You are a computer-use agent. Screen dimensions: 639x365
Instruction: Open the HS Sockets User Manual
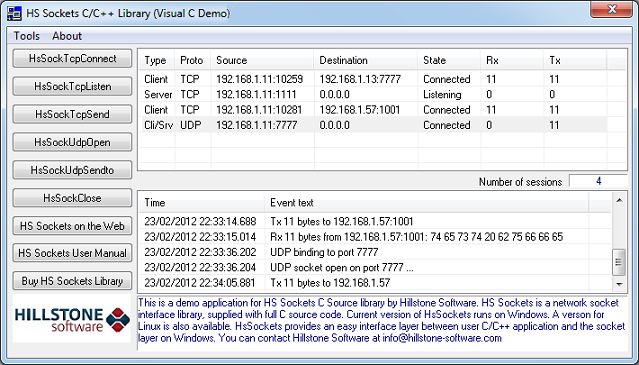point(73,253)
